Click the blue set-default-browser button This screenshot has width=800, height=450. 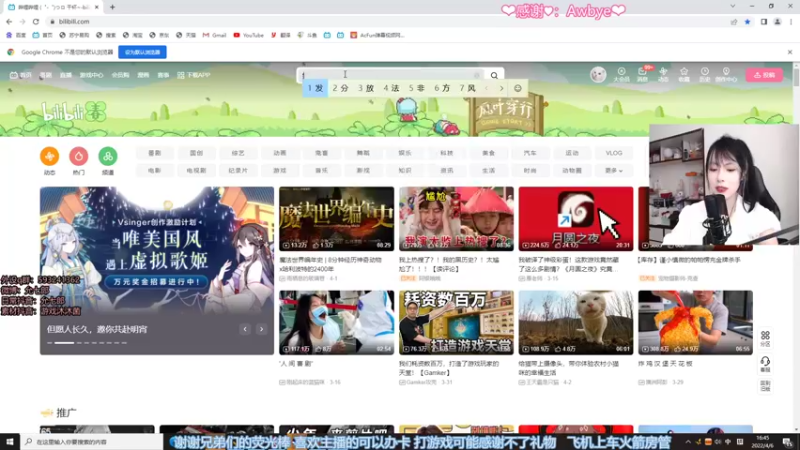[x=142, y=52]
